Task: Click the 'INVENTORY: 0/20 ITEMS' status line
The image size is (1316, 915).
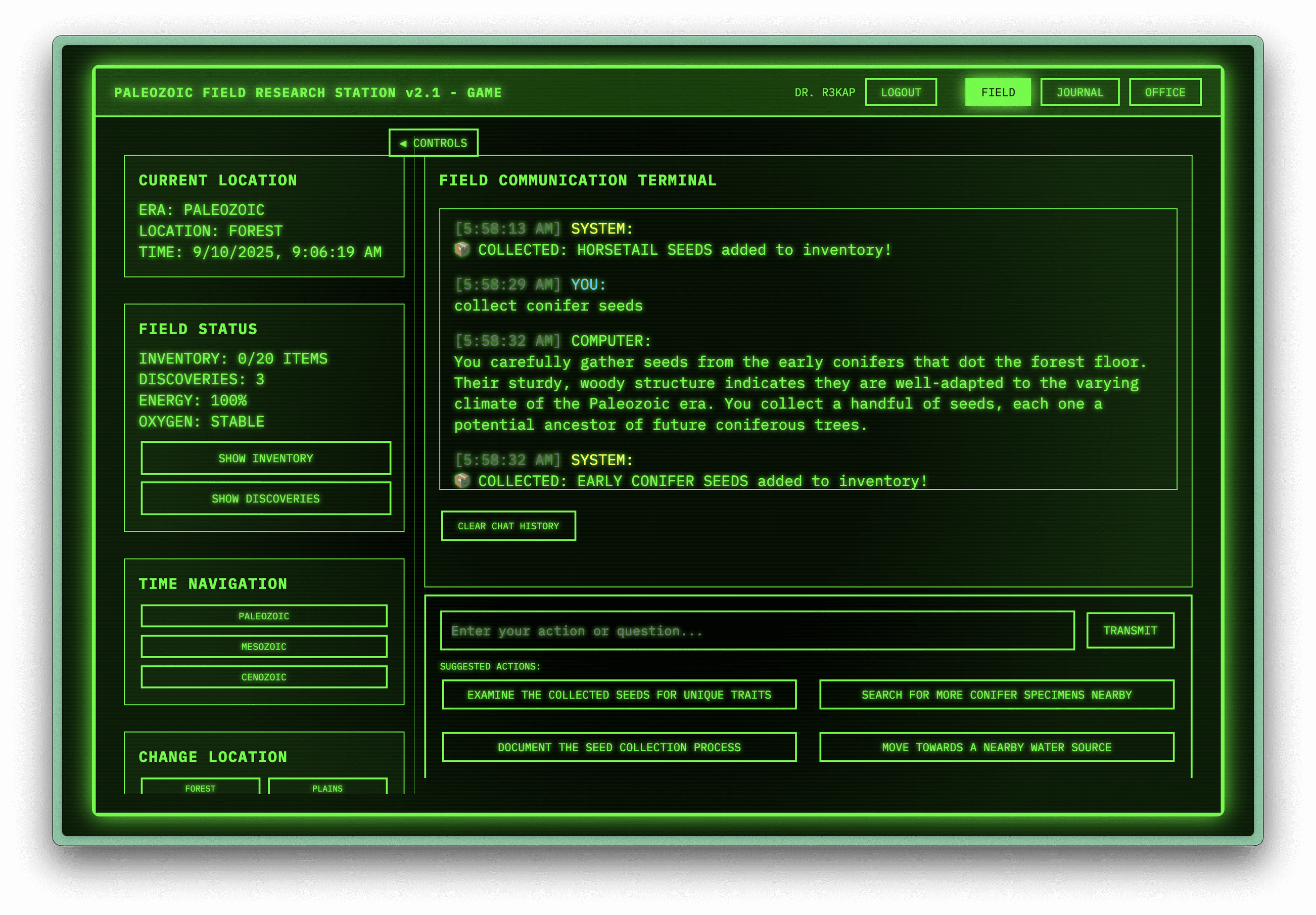Action: tap(232, 358)
